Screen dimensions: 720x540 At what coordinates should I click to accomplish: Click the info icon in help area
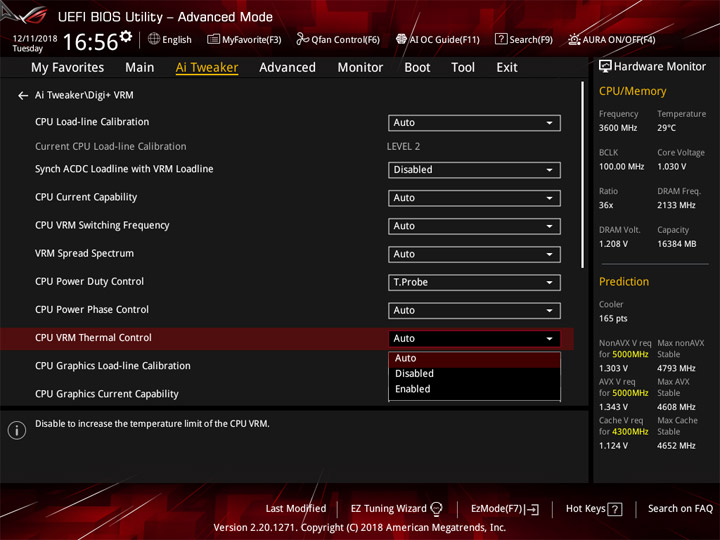pos(17,430)
